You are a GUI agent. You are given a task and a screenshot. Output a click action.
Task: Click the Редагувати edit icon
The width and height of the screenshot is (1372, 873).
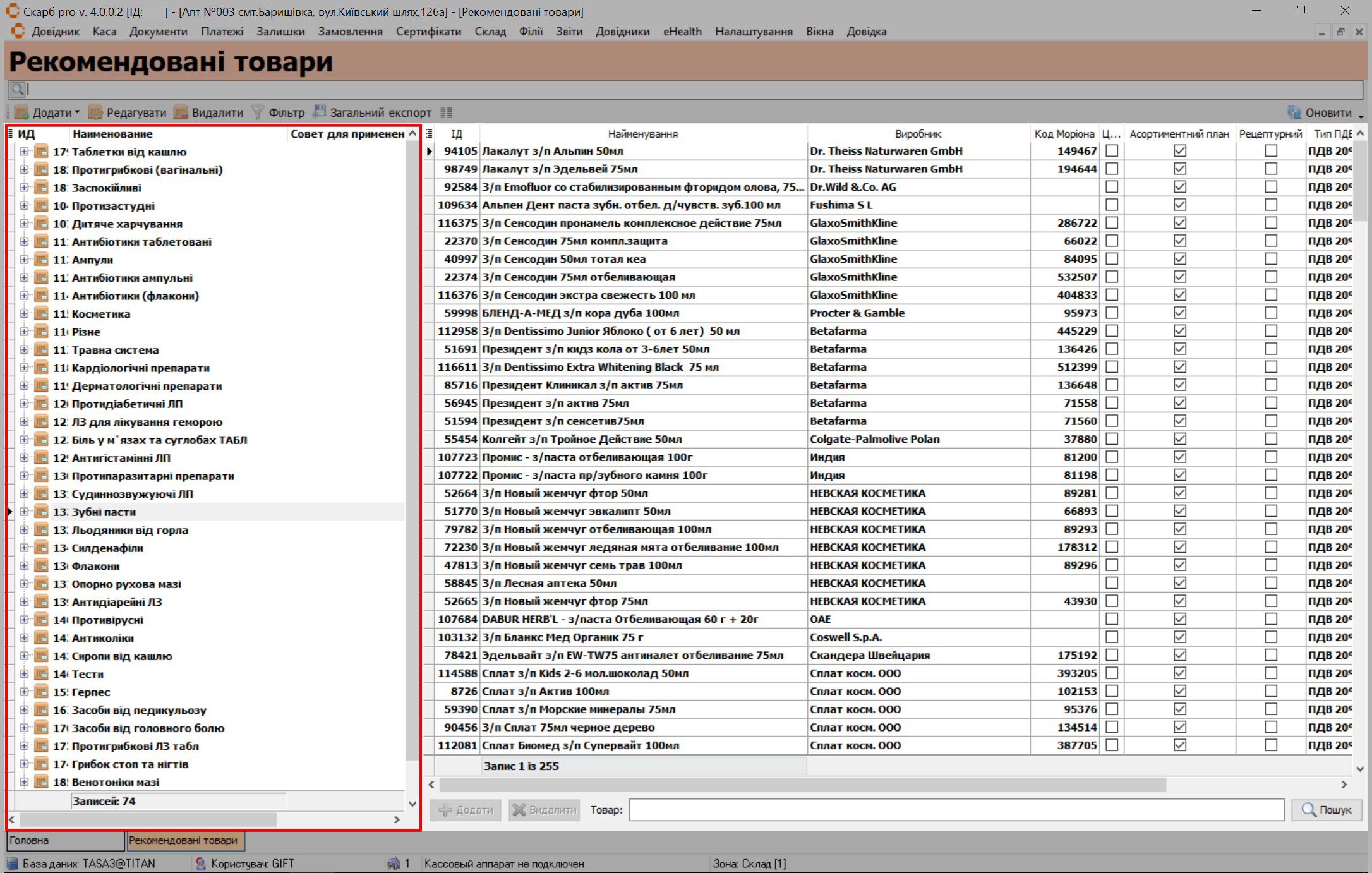pyautogui.click(x=95, y=112)
